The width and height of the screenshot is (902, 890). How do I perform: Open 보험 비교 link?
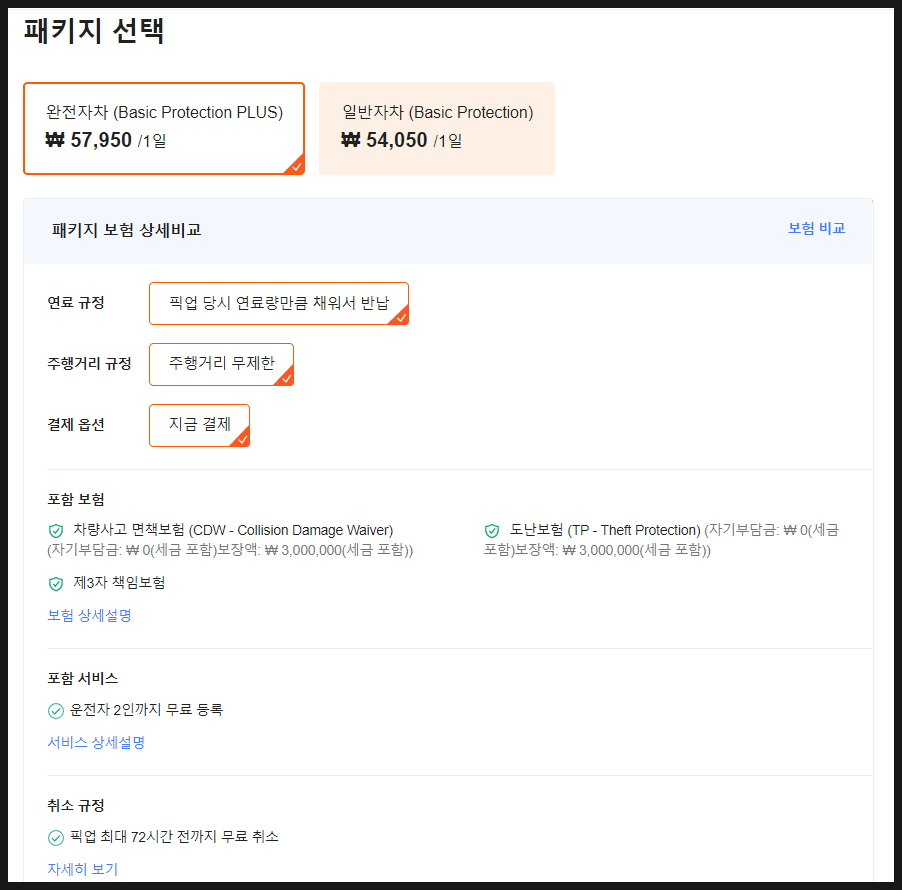[x=816, y=228]
